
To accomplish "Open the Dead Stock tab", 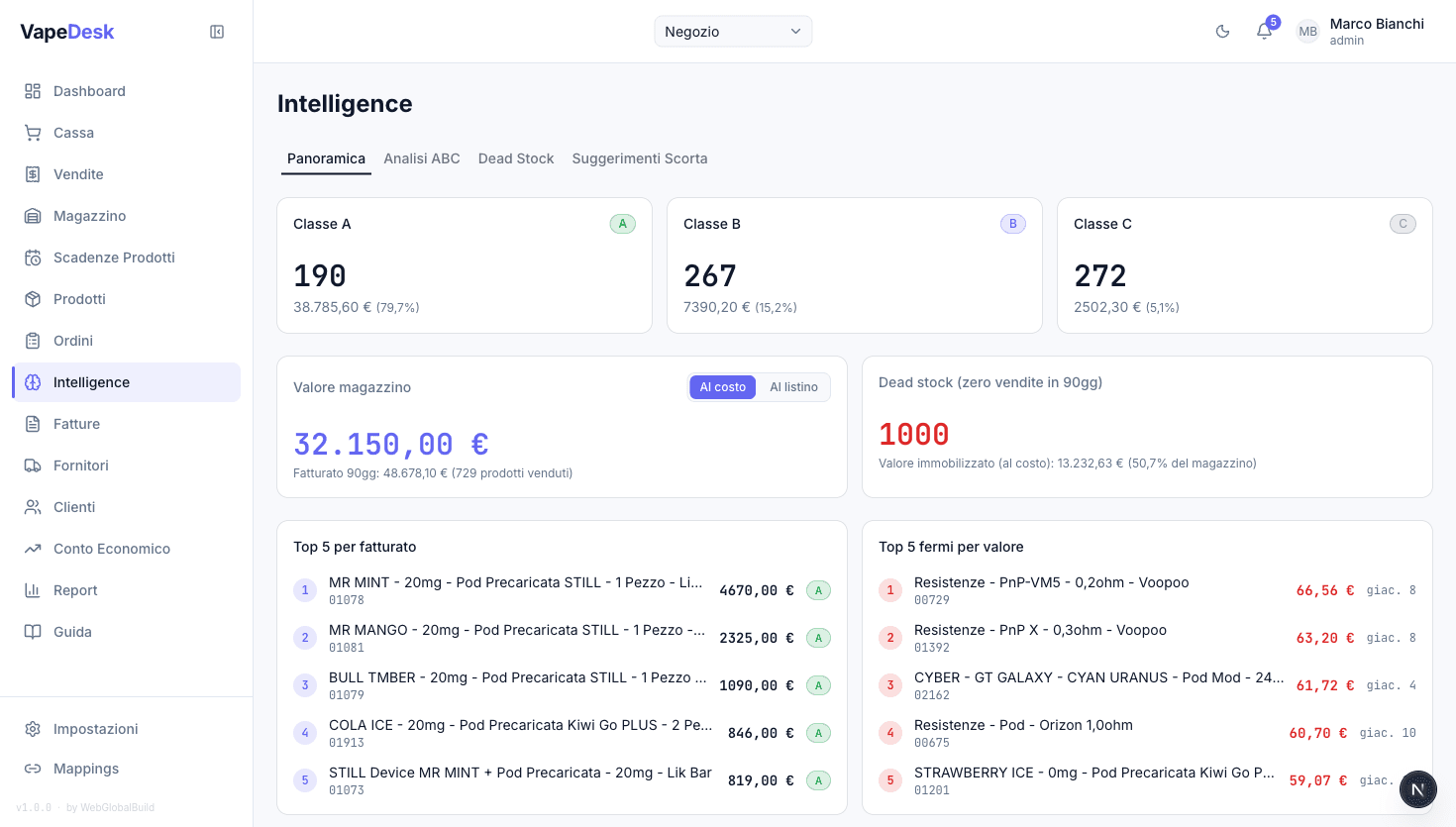I will pos(516,158).
